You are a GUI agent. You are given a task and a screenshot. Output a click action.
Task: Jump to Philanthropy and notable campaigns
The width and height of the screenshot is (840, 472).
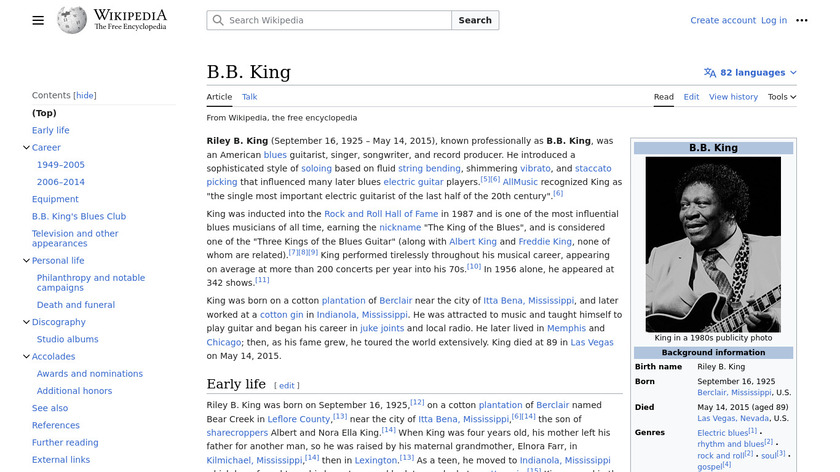(x=91, y=283)
